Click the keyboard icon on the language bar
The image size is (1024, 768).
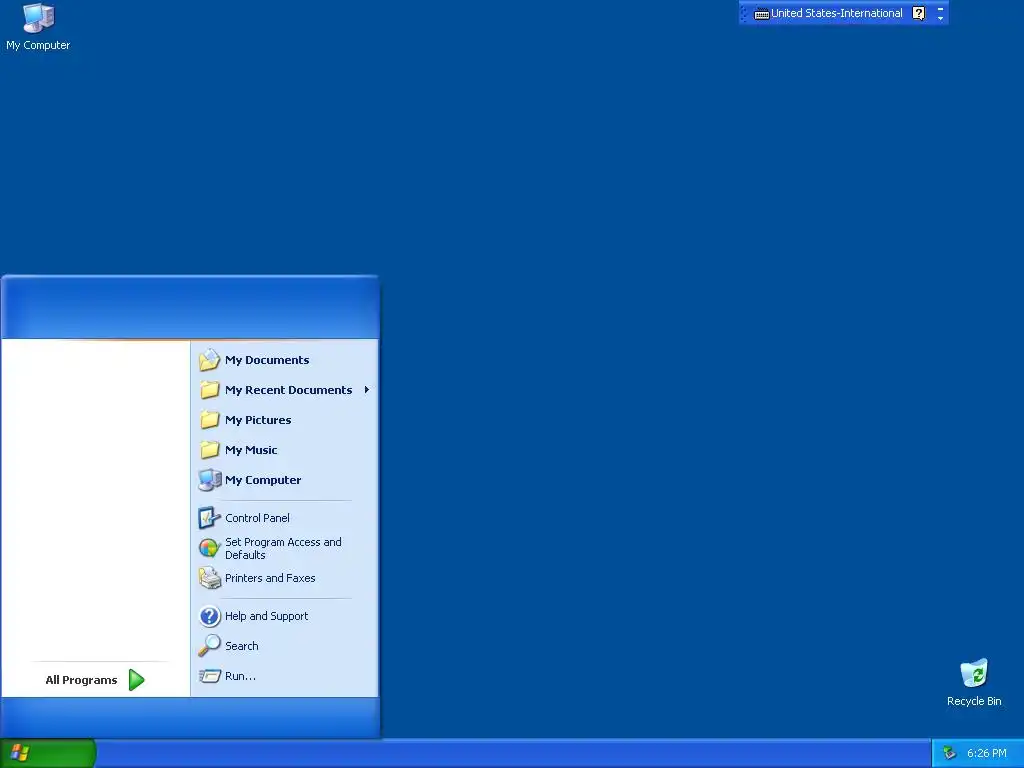tap(761, 14)
